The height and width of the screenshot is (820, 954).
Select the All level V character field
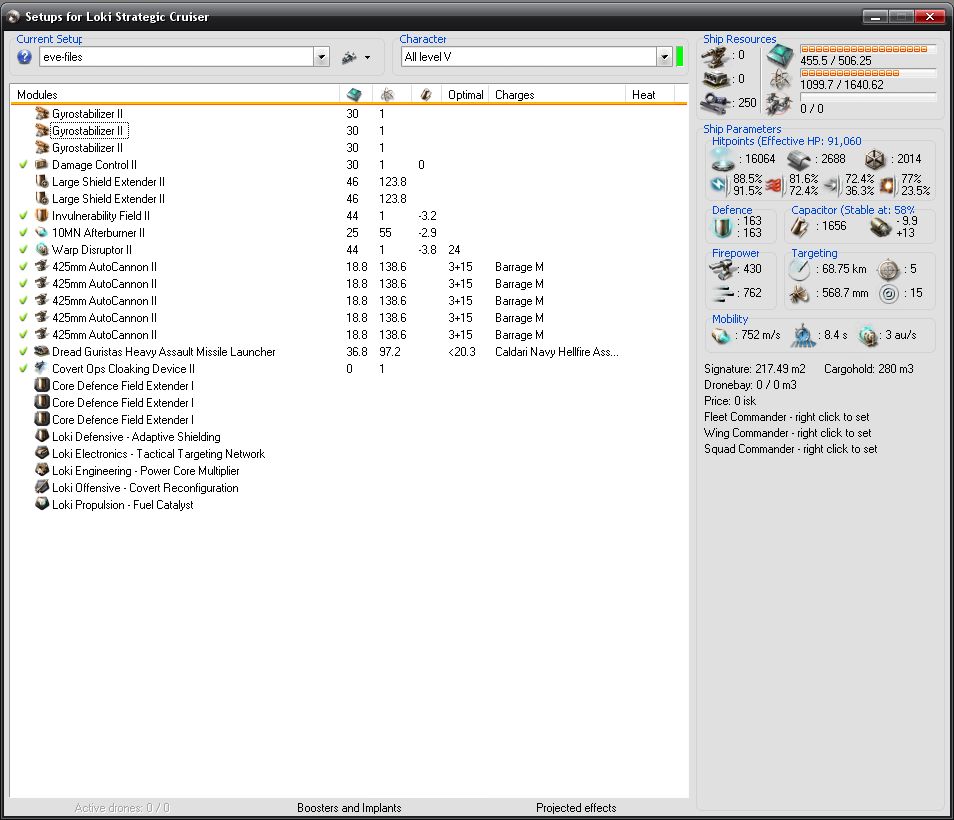point(529,57)
